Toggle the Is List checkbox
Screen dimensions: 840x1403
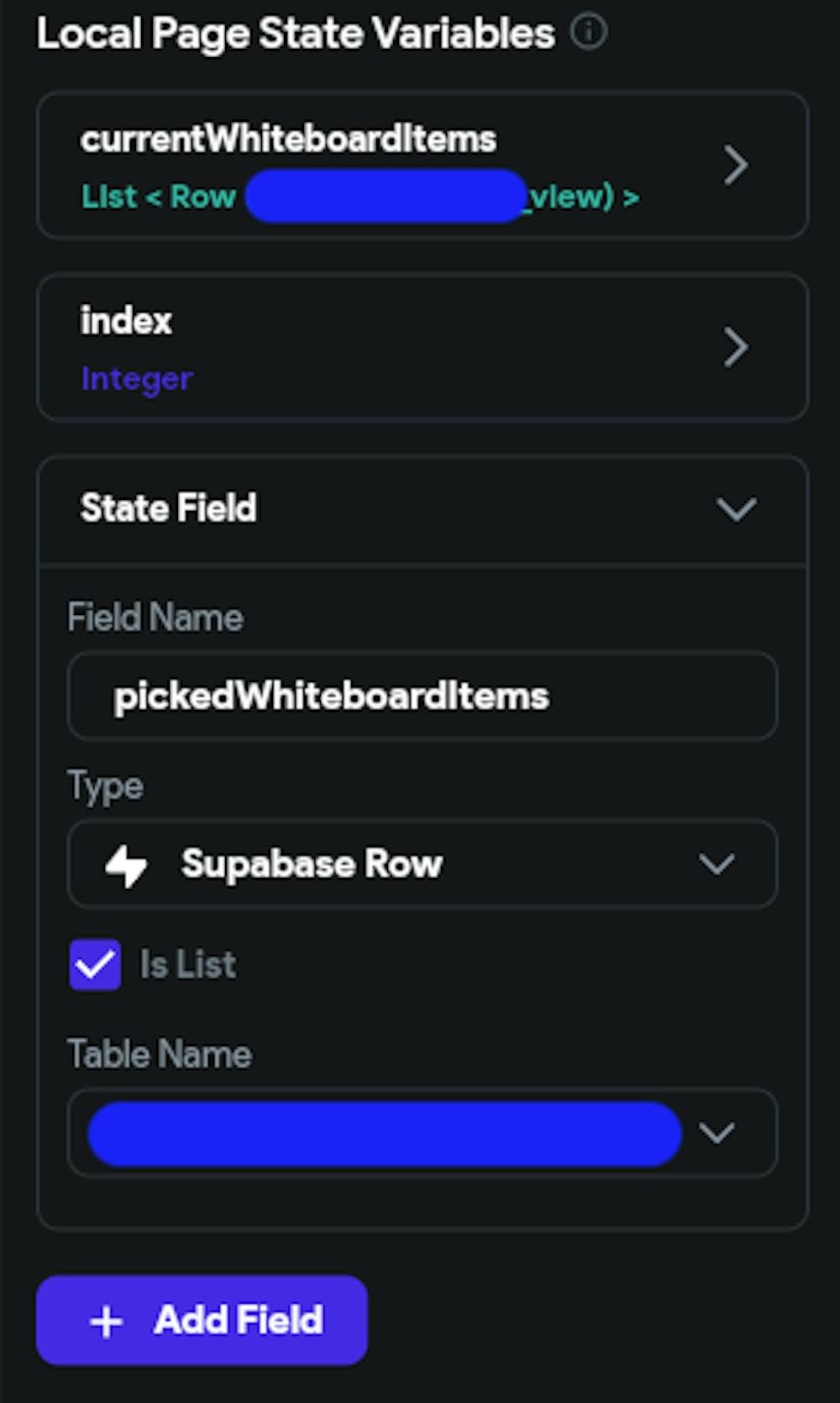tap(95, 964)
